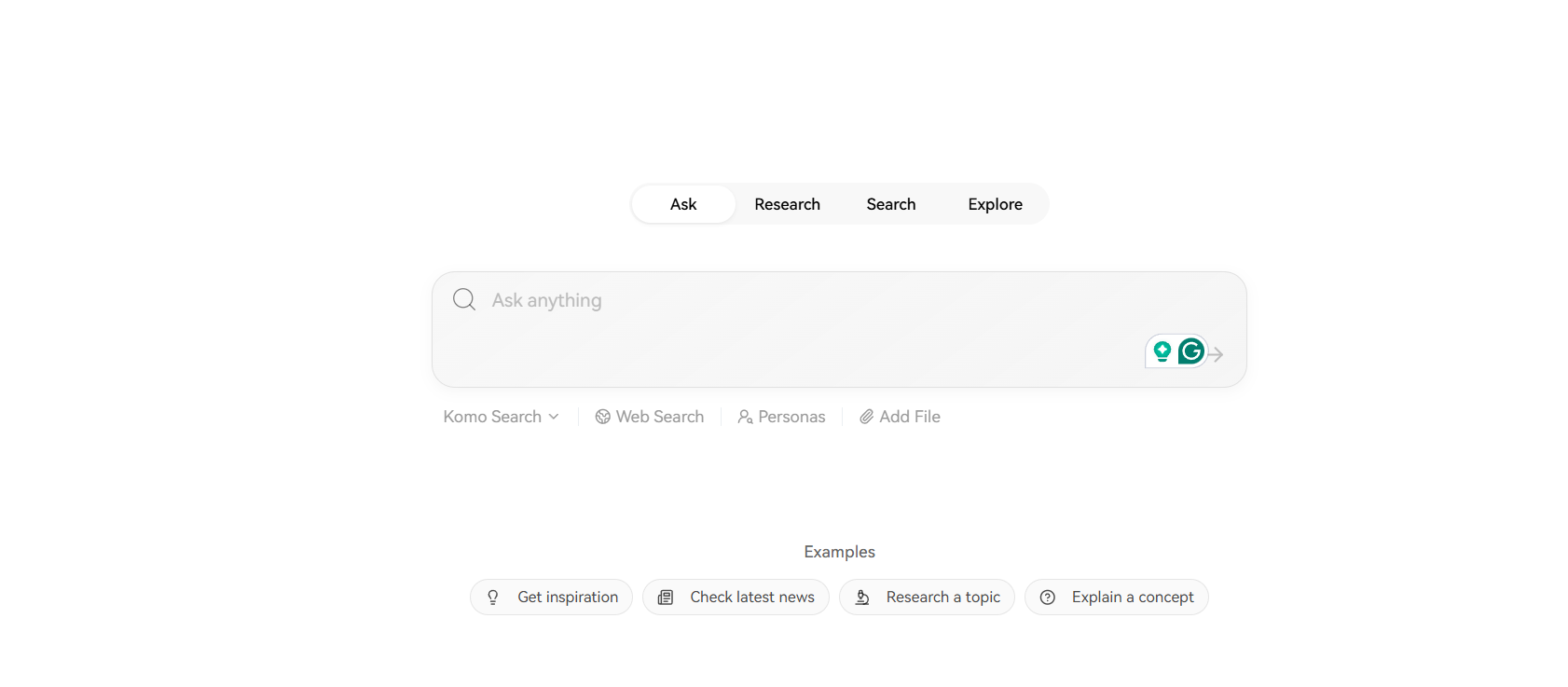
Task: Open the Grammarly G icon
Action: [x=1190, y=351]
